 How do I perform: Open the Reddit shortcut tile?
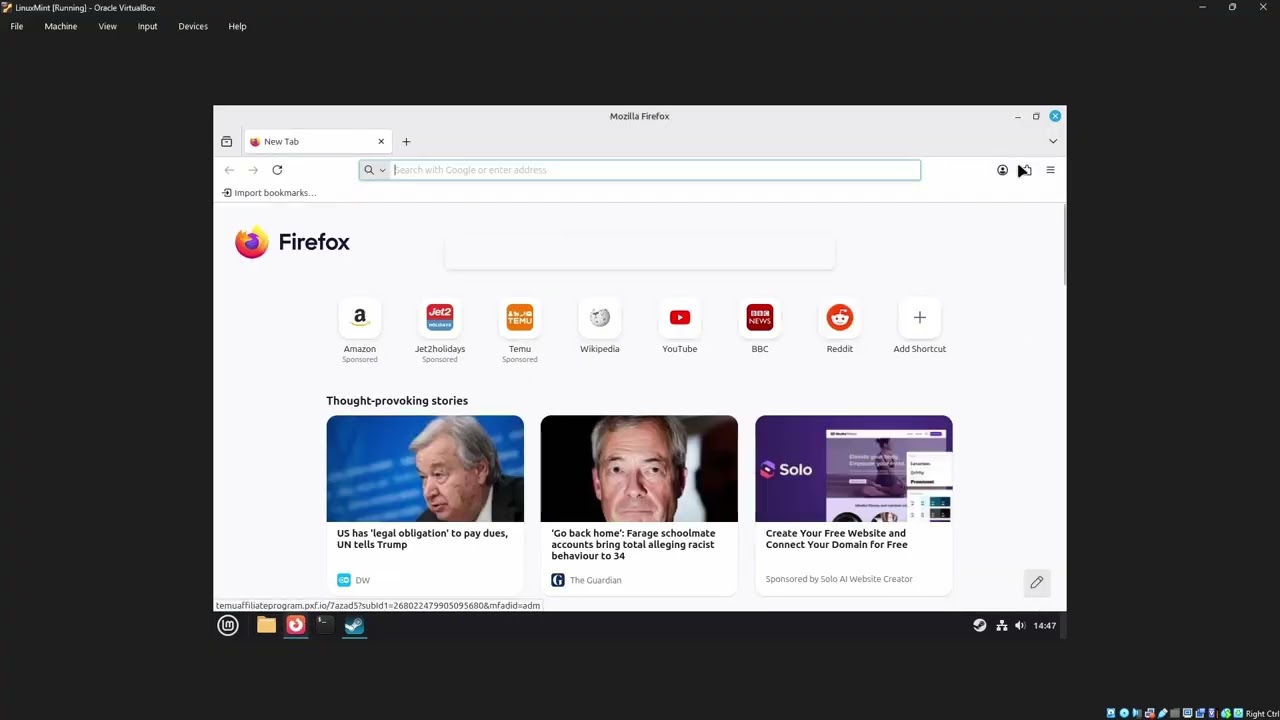click(x=840, y=318)
